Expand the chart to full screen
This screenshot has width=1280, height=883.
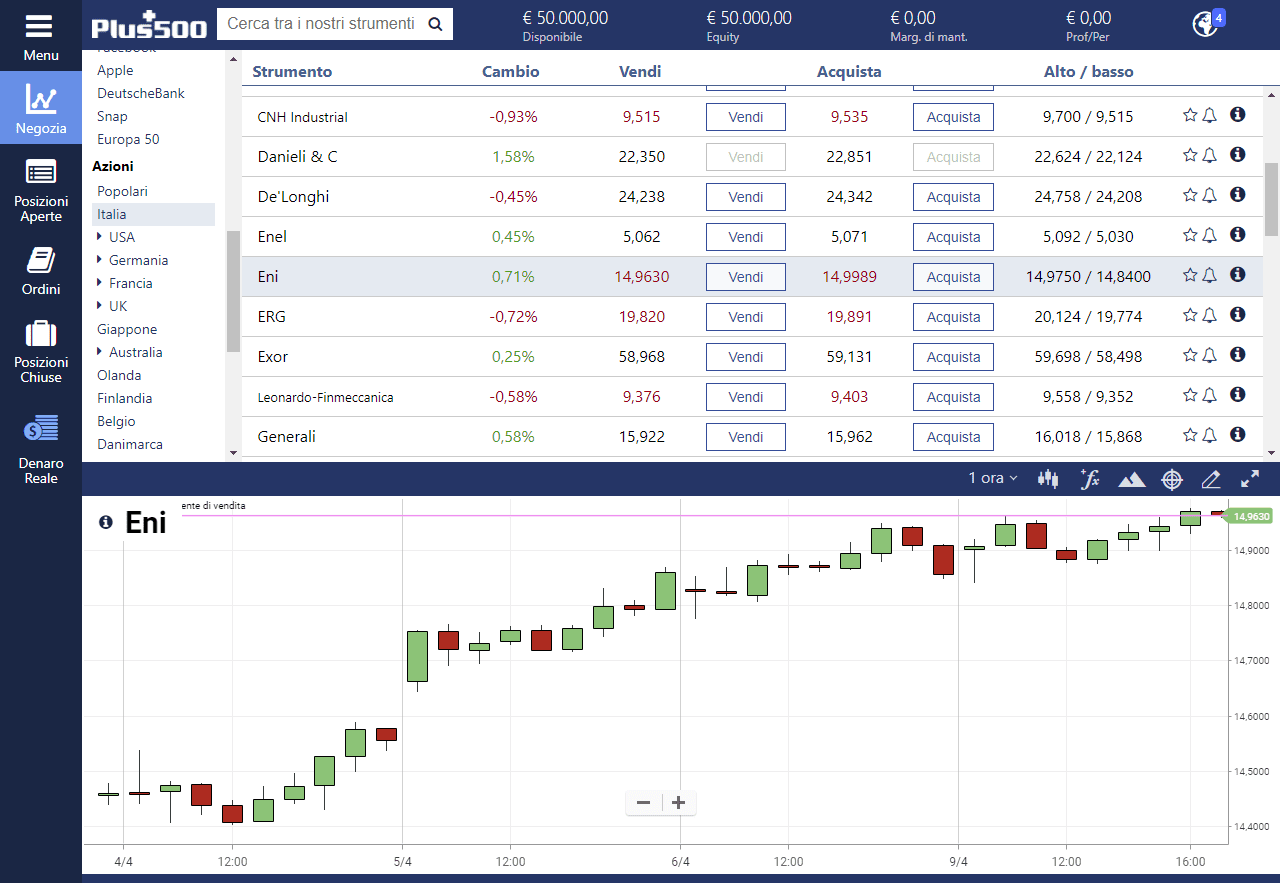1250,479
